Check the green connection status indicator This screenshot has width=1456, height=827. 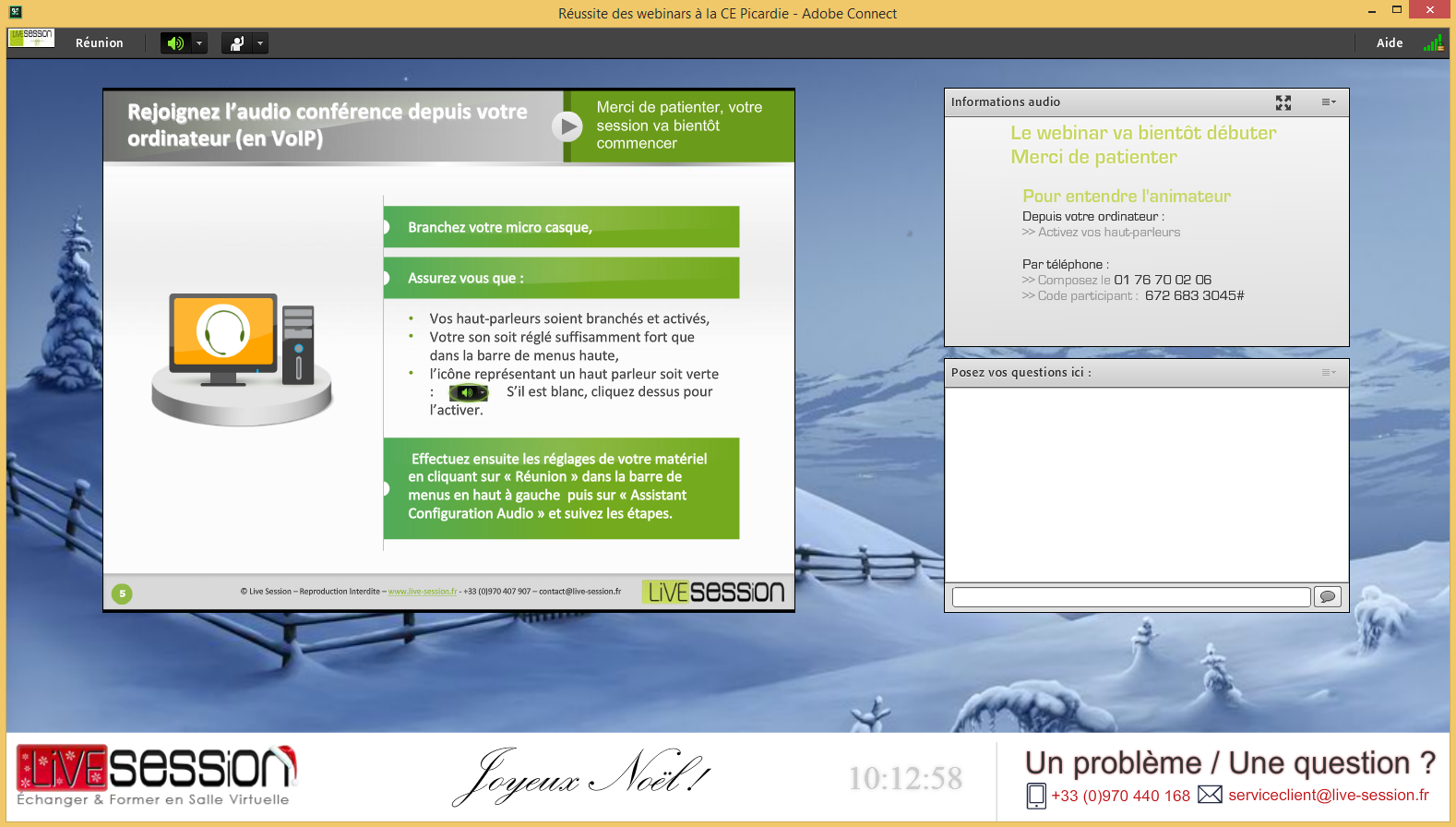pyautogui.click(x=1433, y=43)
